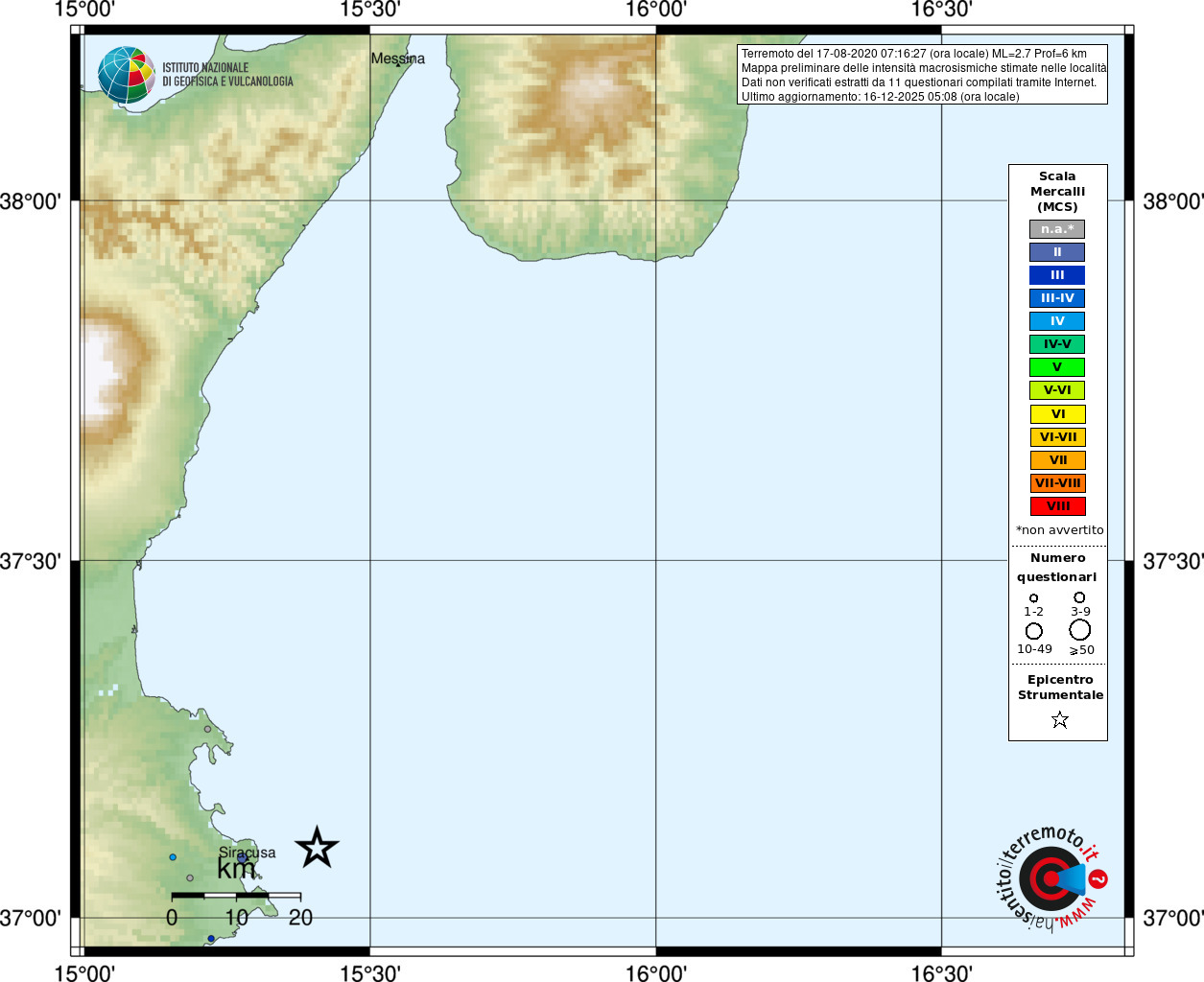Click the epicenter star on the map

[317, 848]
